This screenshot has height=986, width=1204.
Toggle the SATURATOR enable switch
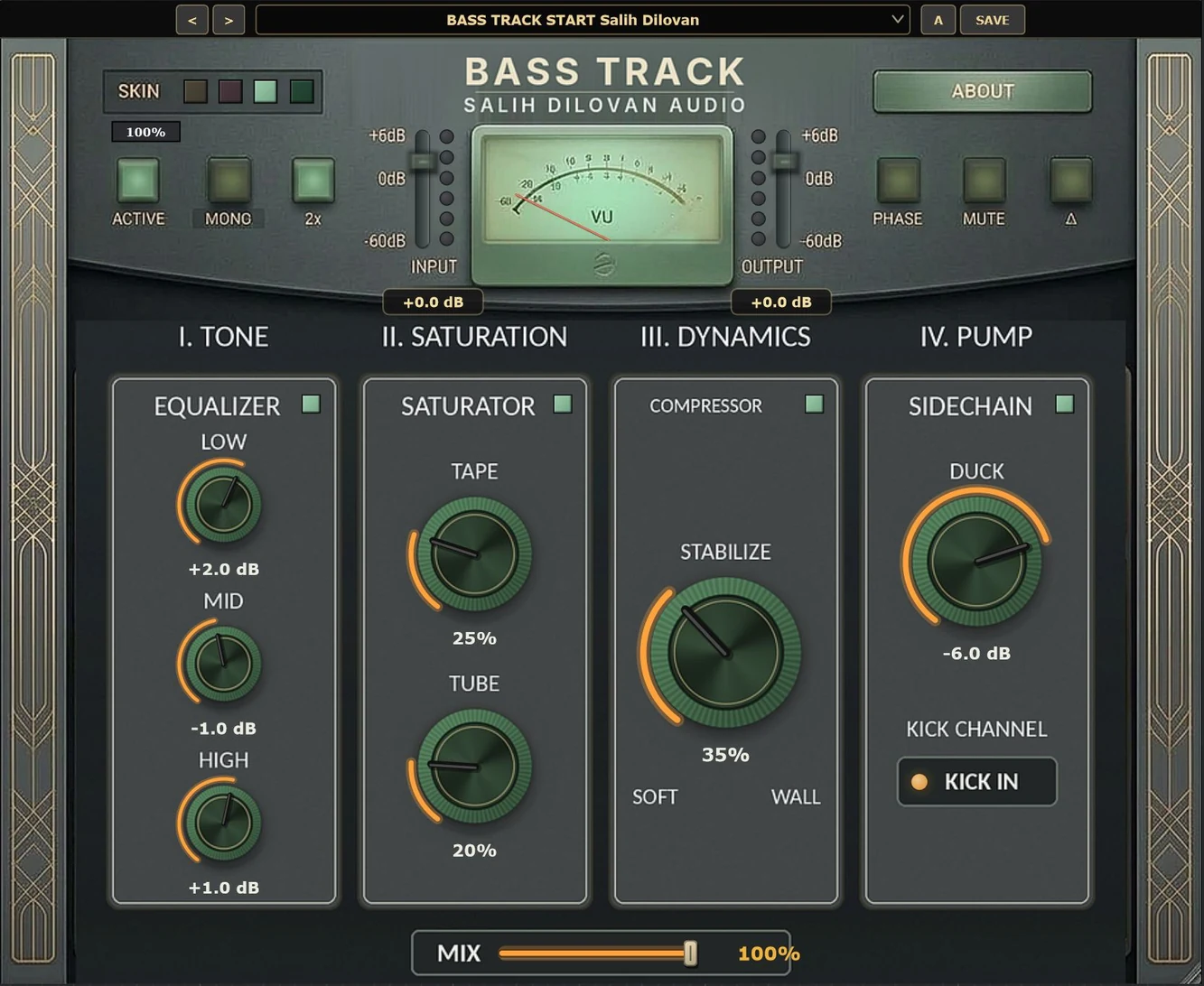[563, 404]
